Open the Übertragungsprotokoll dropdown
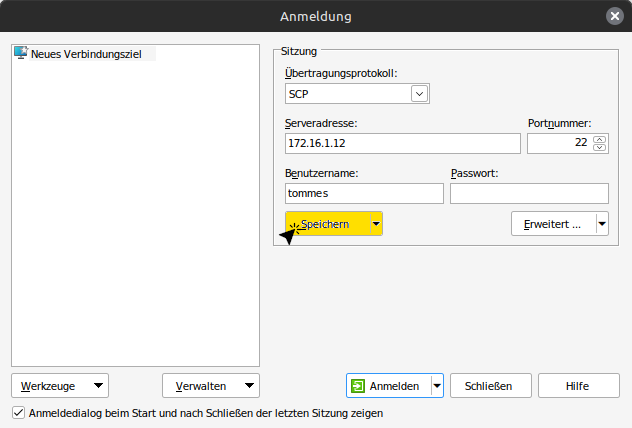The image size is (632, 428). tap(420, 94)
